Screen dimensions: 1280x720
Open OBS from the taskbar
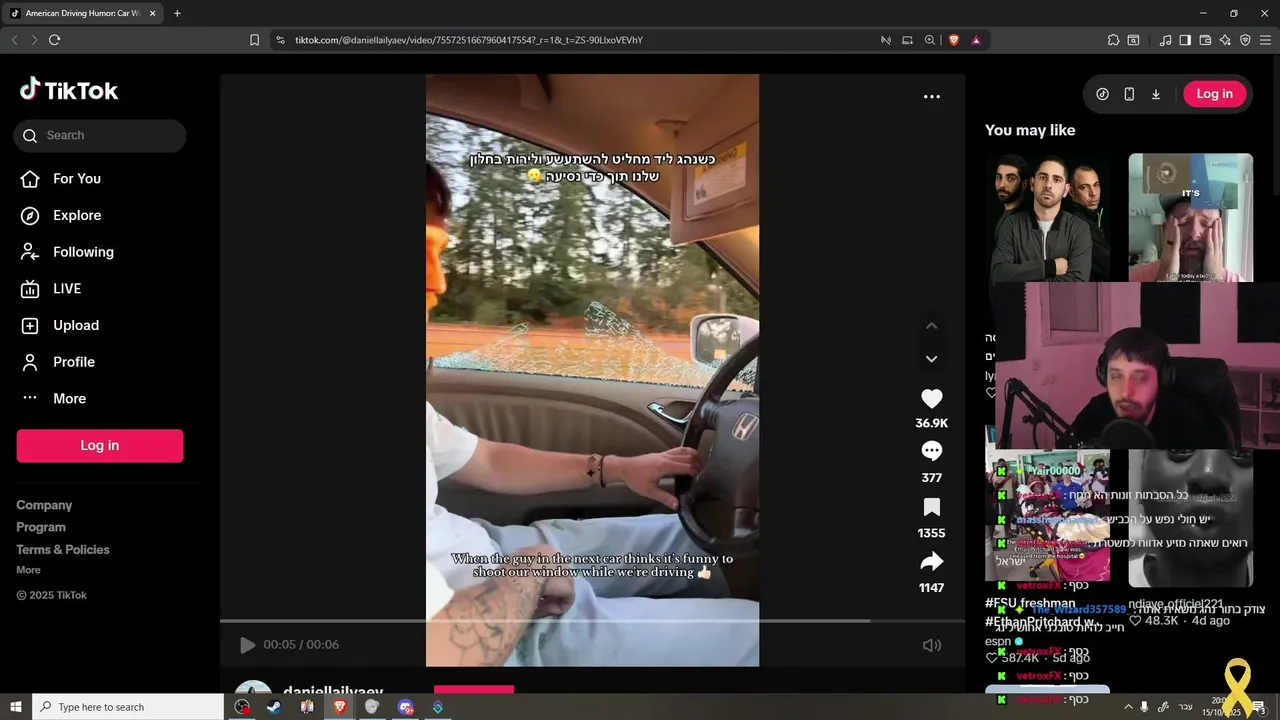coord(242,707)
